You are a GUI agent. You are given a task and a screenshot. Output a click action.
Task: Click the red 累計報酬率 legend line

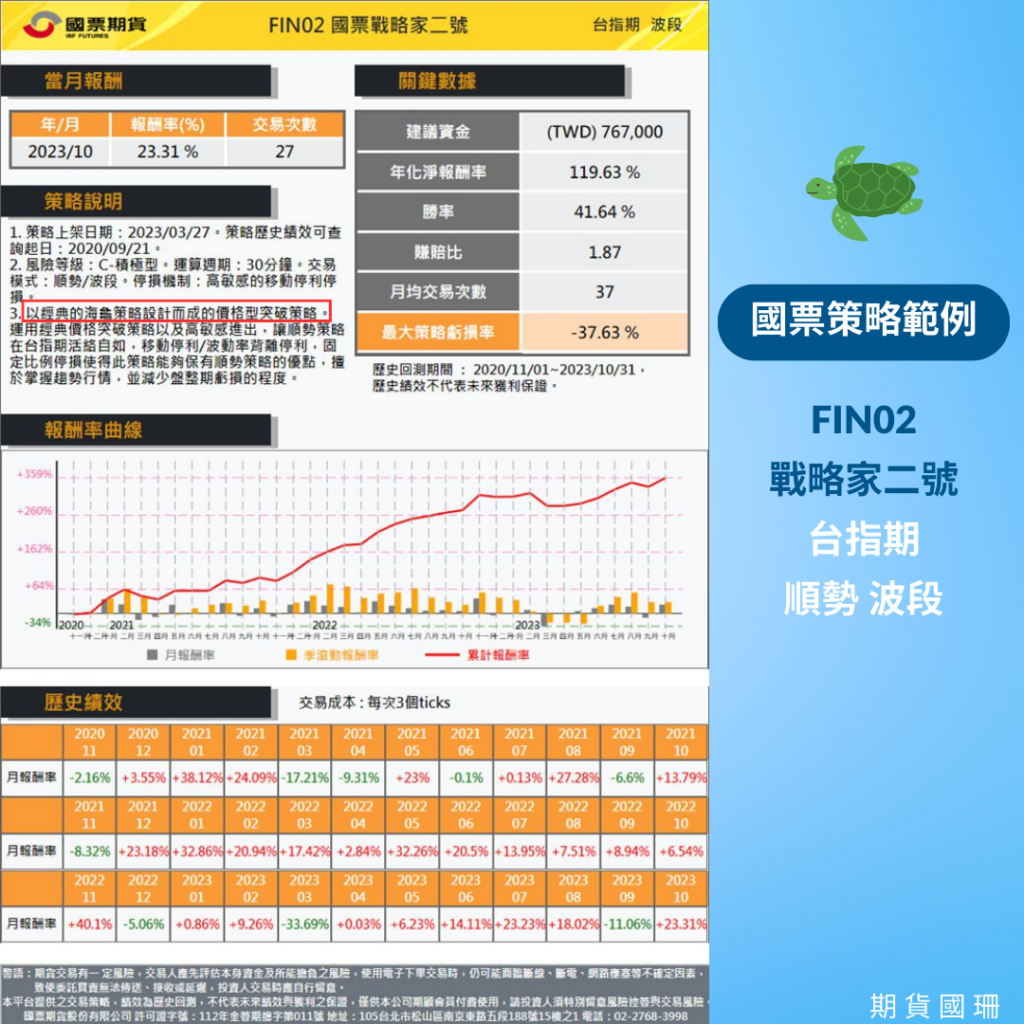tap(442, 654)
